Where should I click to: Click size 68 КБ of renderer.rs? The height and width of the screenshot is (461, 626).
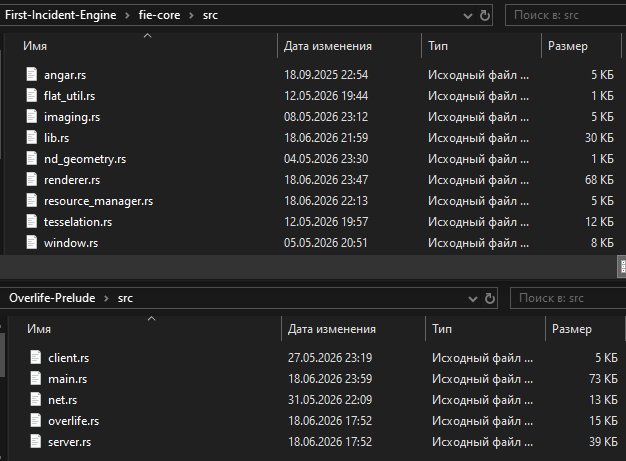click(x=599, y=180)
